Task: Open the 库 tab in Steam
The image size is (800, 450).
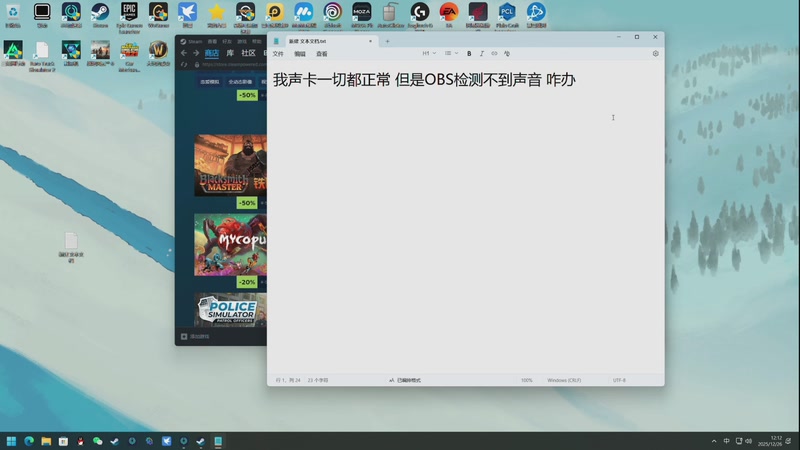Action: tap(230, 53)
